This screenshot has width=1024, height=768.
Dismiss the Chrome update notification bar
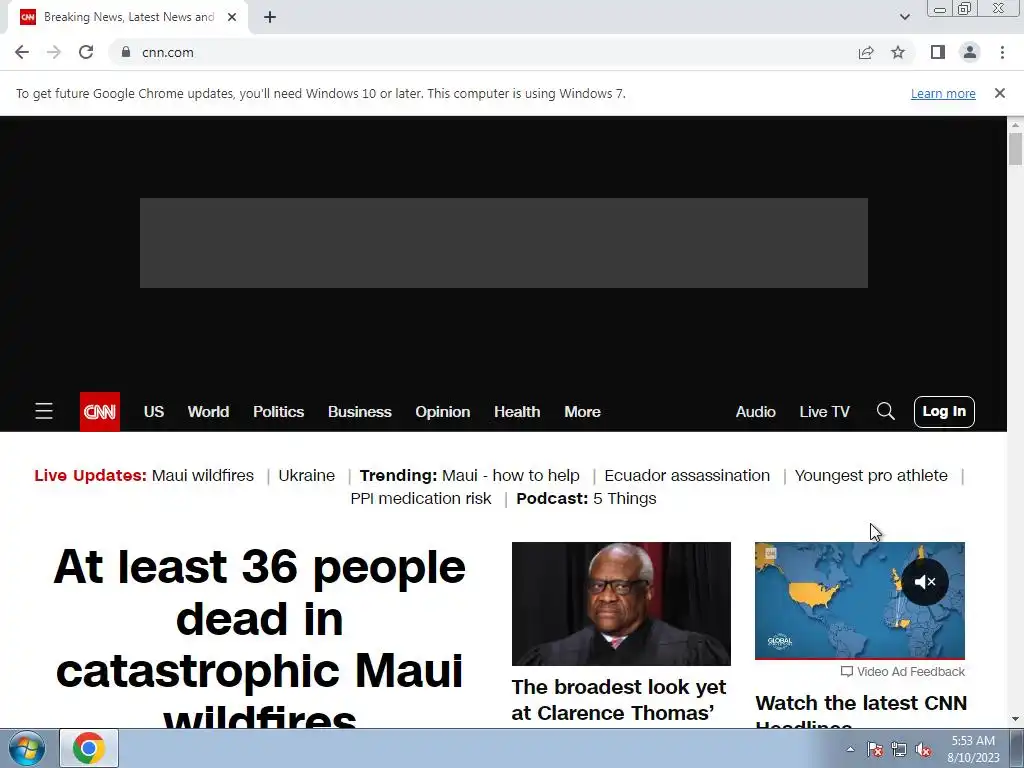[1000, 93]
